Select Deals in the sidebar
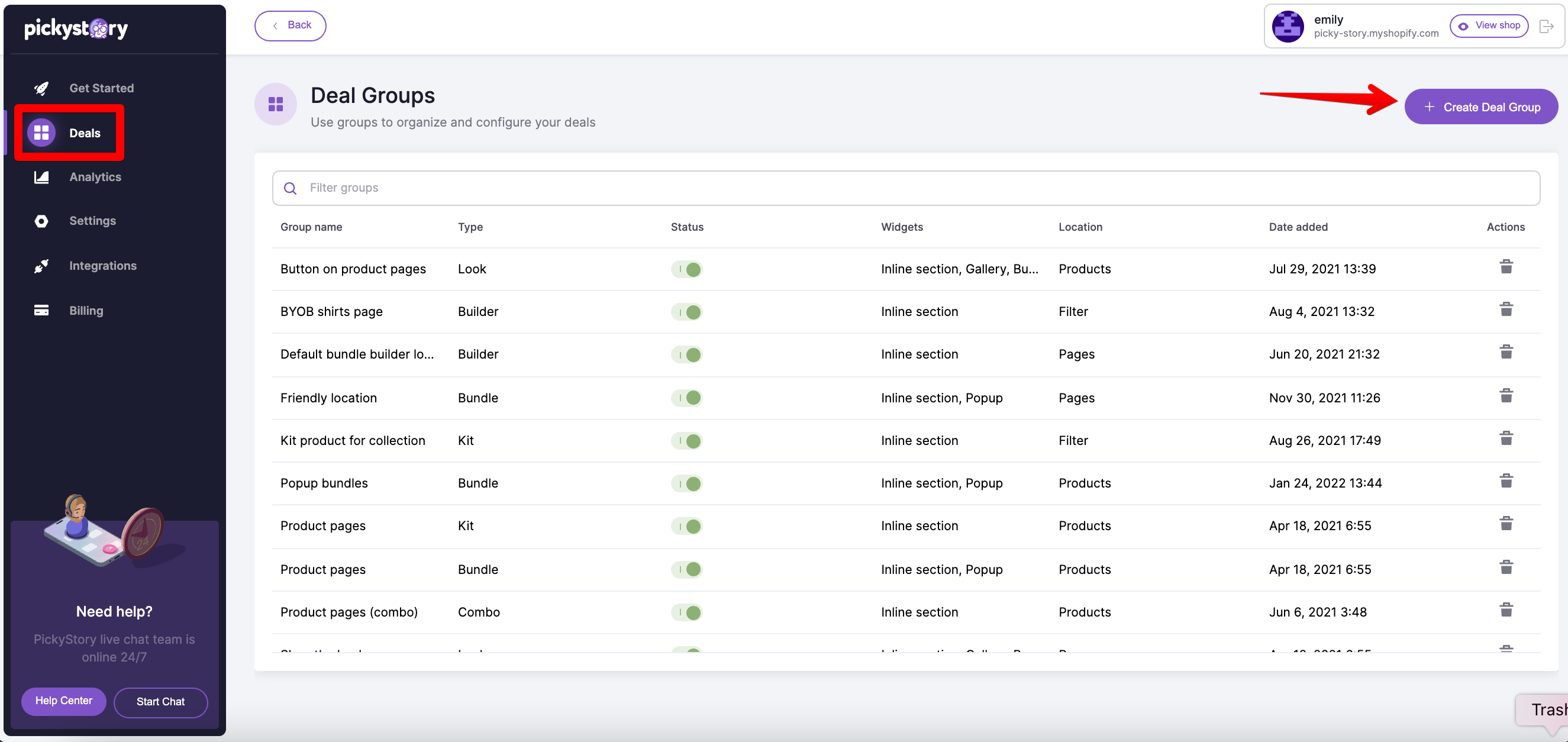1568x742 pixels. click(x=84, y=133)
